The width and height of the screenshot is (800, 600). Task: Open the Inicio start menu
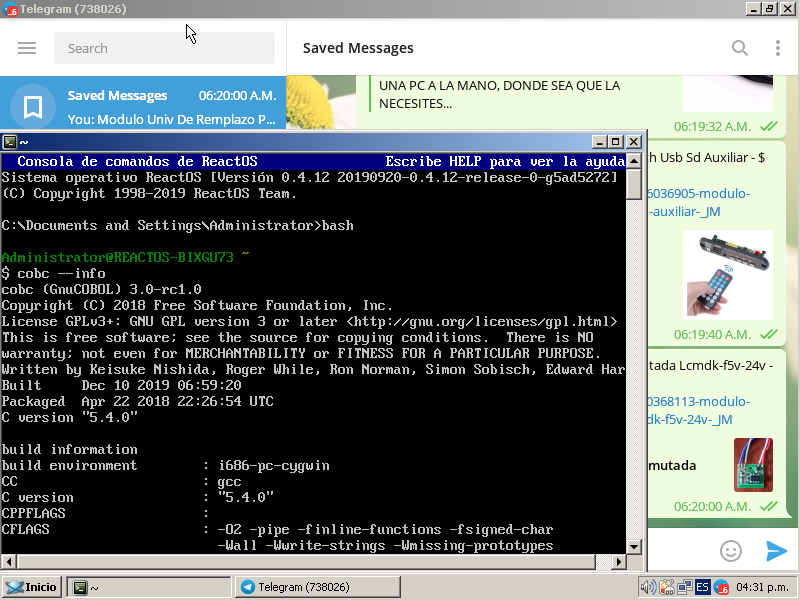tap(32, 587)
